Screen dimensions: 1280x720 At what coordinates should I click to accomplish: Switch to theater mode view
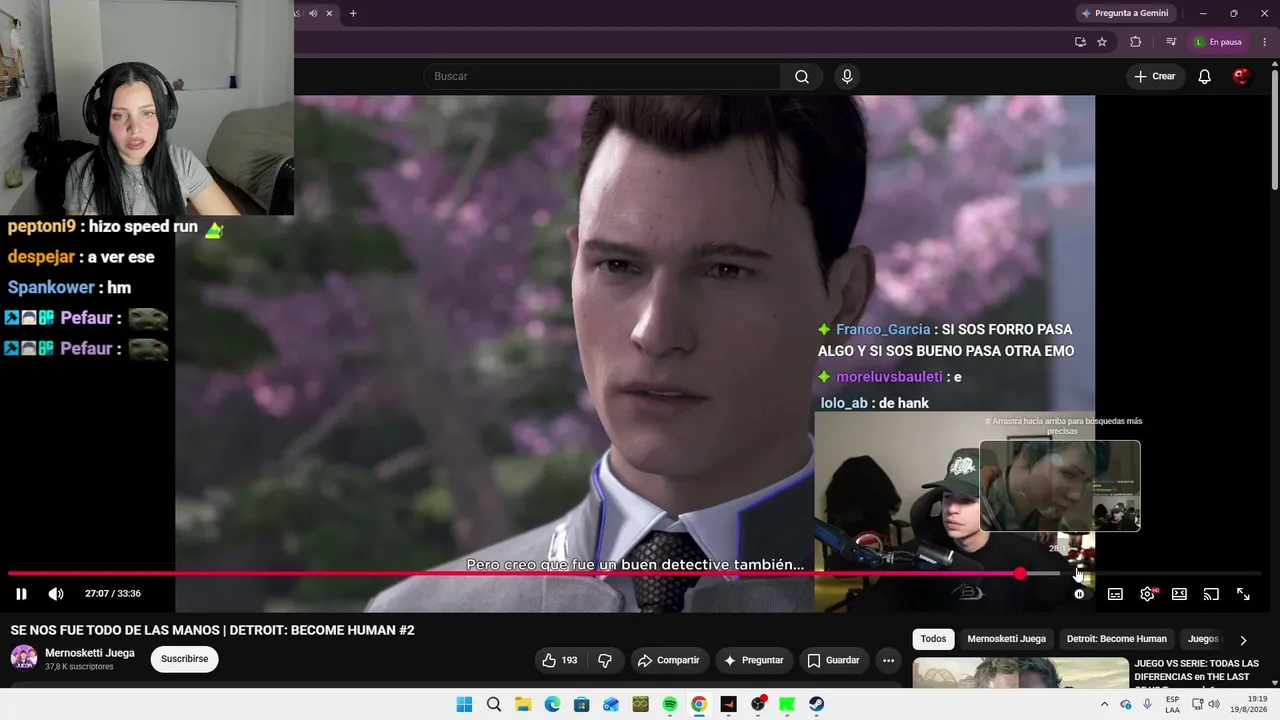pyautogui.click(x=1179, y=594)
